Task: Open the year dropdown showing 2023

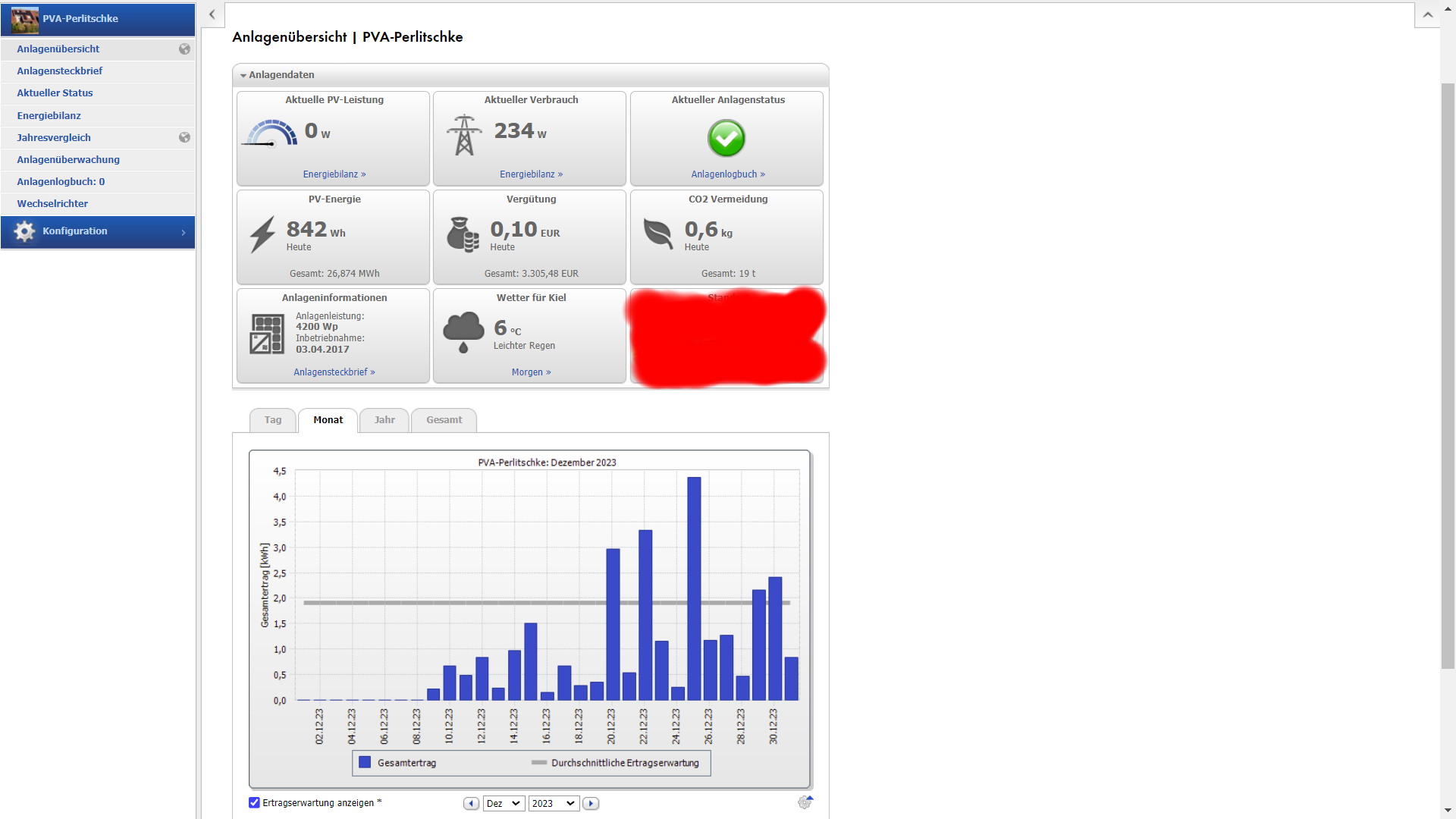Action: click(554, 803)
